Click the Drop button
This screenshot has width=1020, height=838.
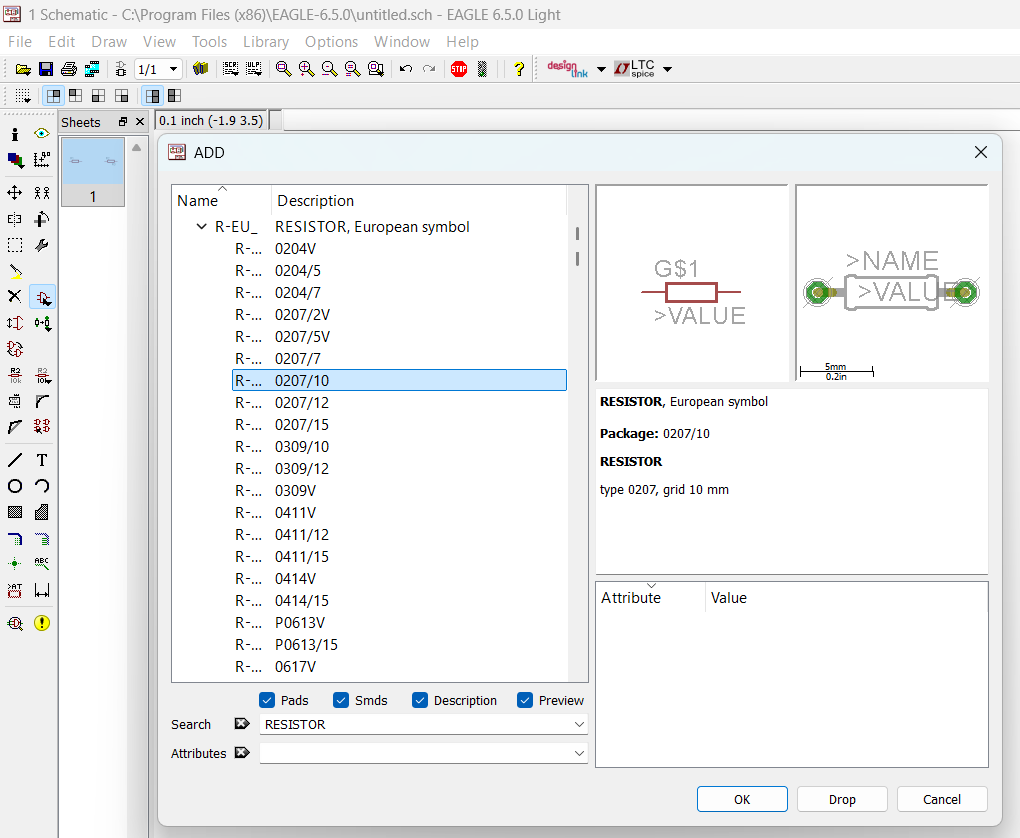click(x=842, y=799)
